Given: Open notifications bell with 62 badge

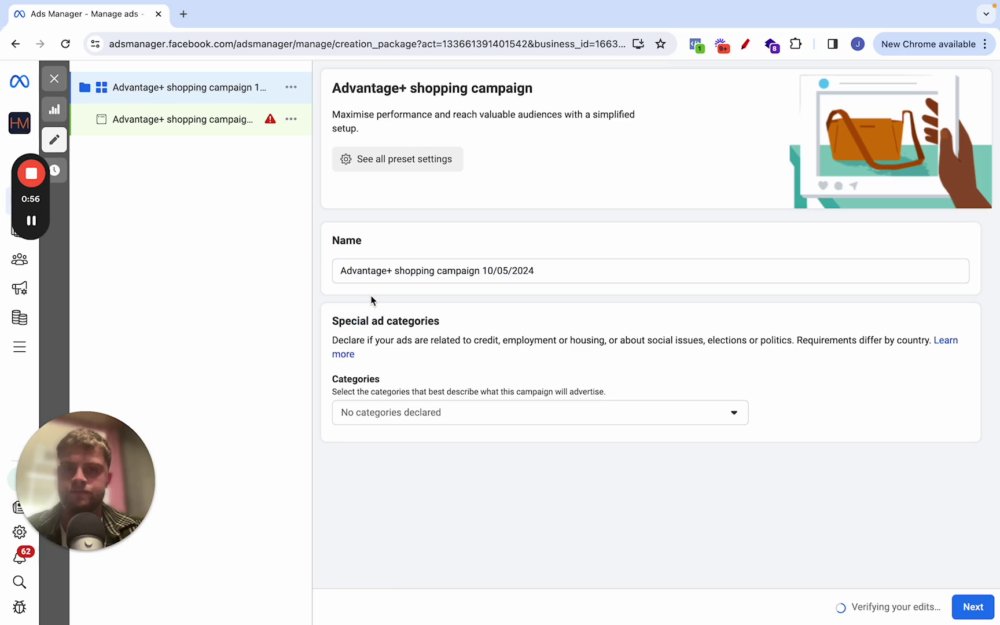Looking at the screenshot, I should tap(20, 557).
